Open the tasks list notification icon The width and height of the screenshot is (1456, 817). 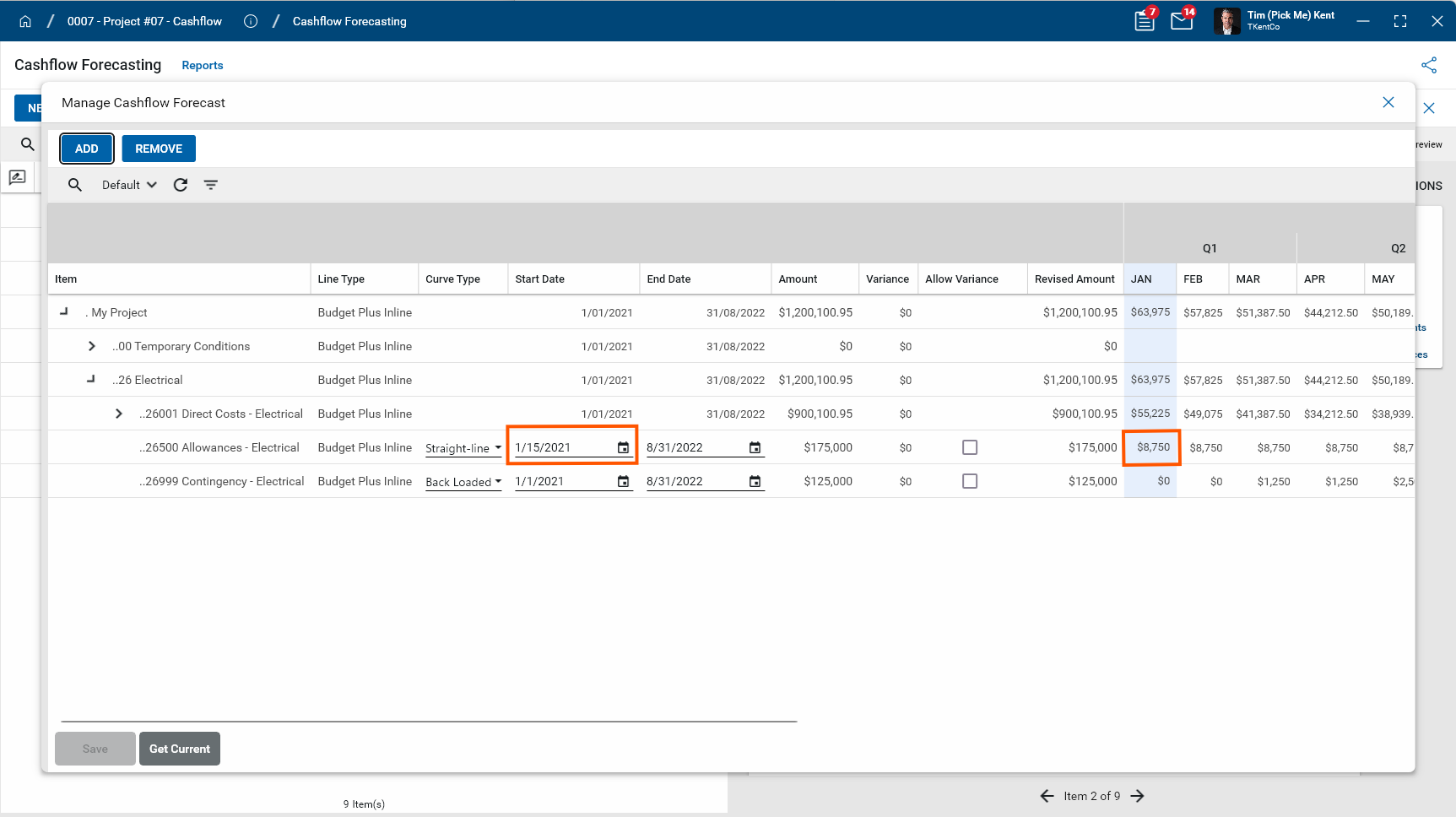(1145, 21)
